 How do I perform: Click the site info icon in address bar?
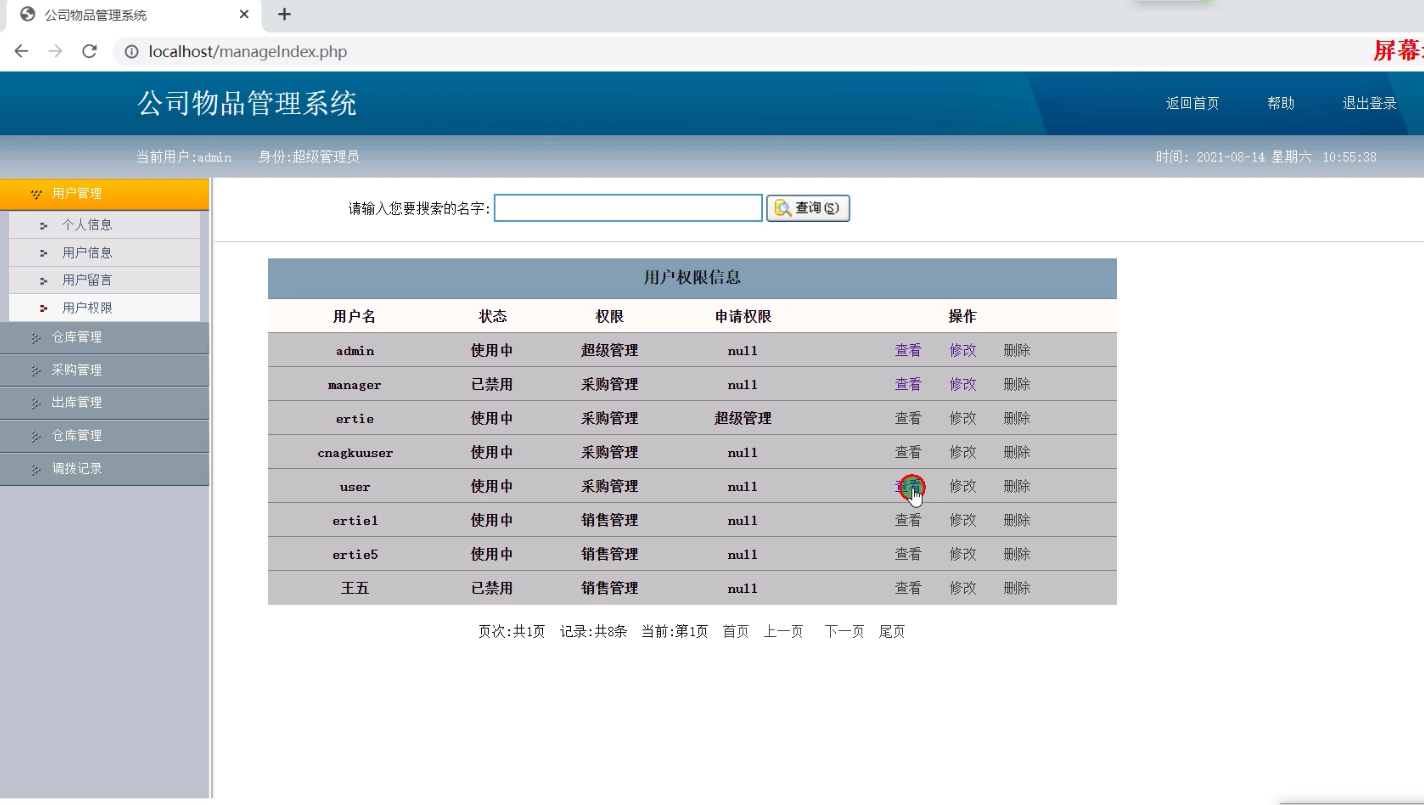point(131,52)
